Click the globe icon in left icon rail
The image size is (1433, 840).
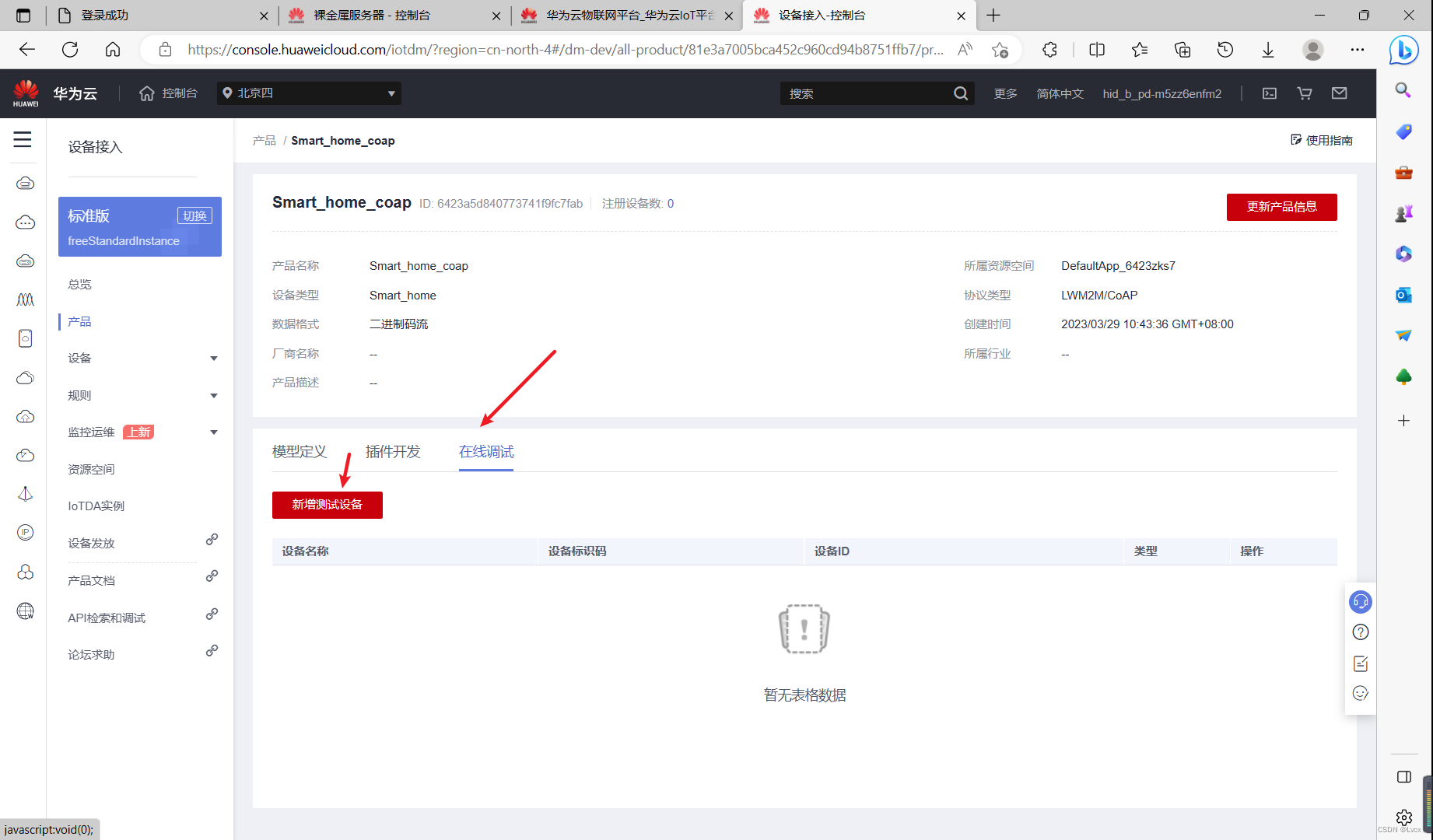[26, 611]
